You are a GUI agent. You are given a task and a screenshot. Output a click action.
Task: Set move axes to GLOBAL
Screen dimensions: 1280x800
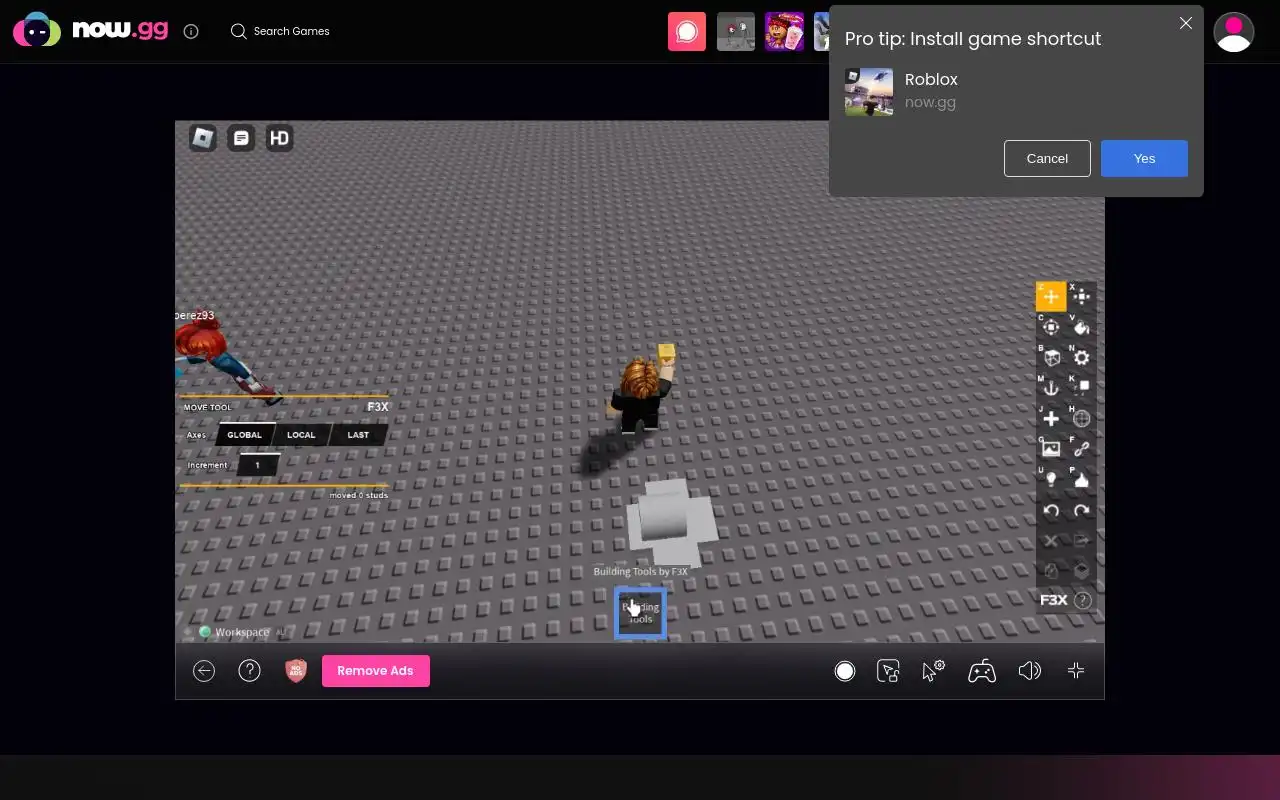244,435
